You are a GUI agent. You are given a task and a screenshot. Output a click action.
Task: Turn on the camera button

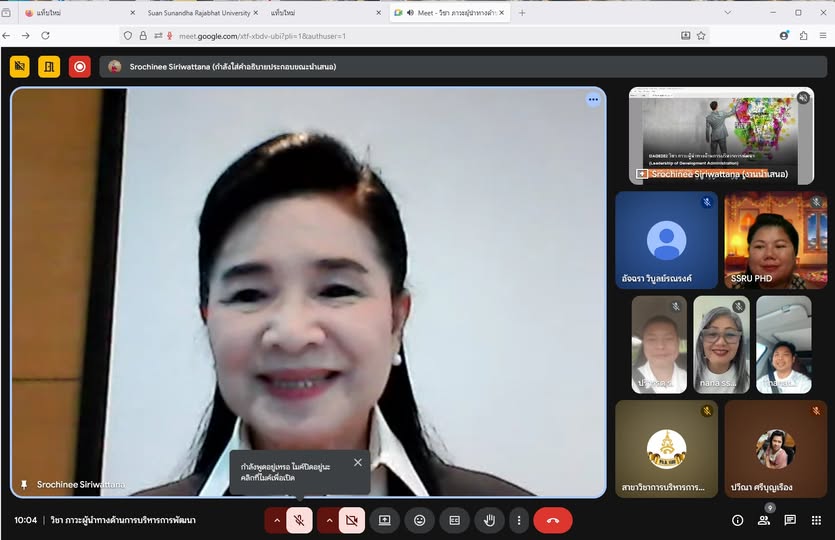[x=351, y=520]
